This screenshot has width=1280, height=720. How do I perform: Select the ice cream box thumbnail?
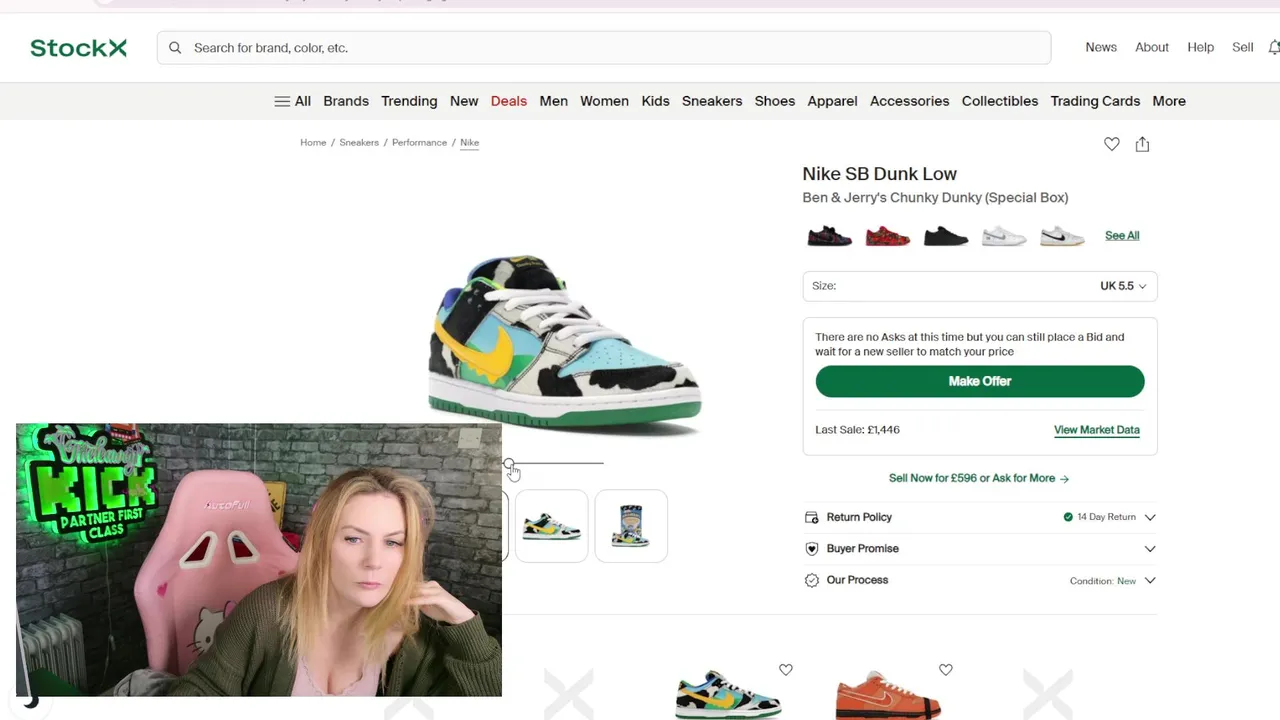[631, 526]
